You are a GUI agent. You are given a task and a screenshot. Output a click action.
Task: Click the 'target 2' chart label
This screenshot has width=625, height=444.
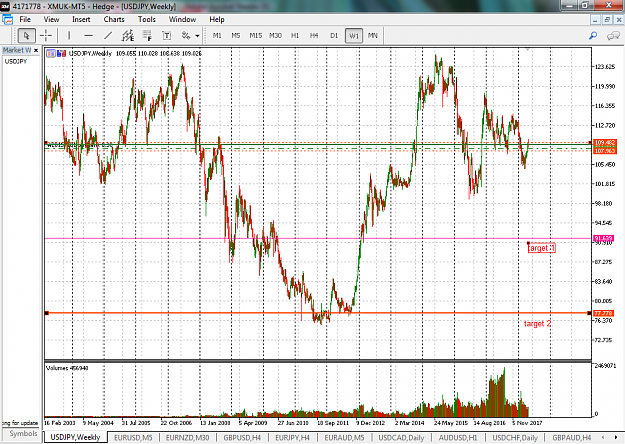pyautogui.click(x=537, y=324)
